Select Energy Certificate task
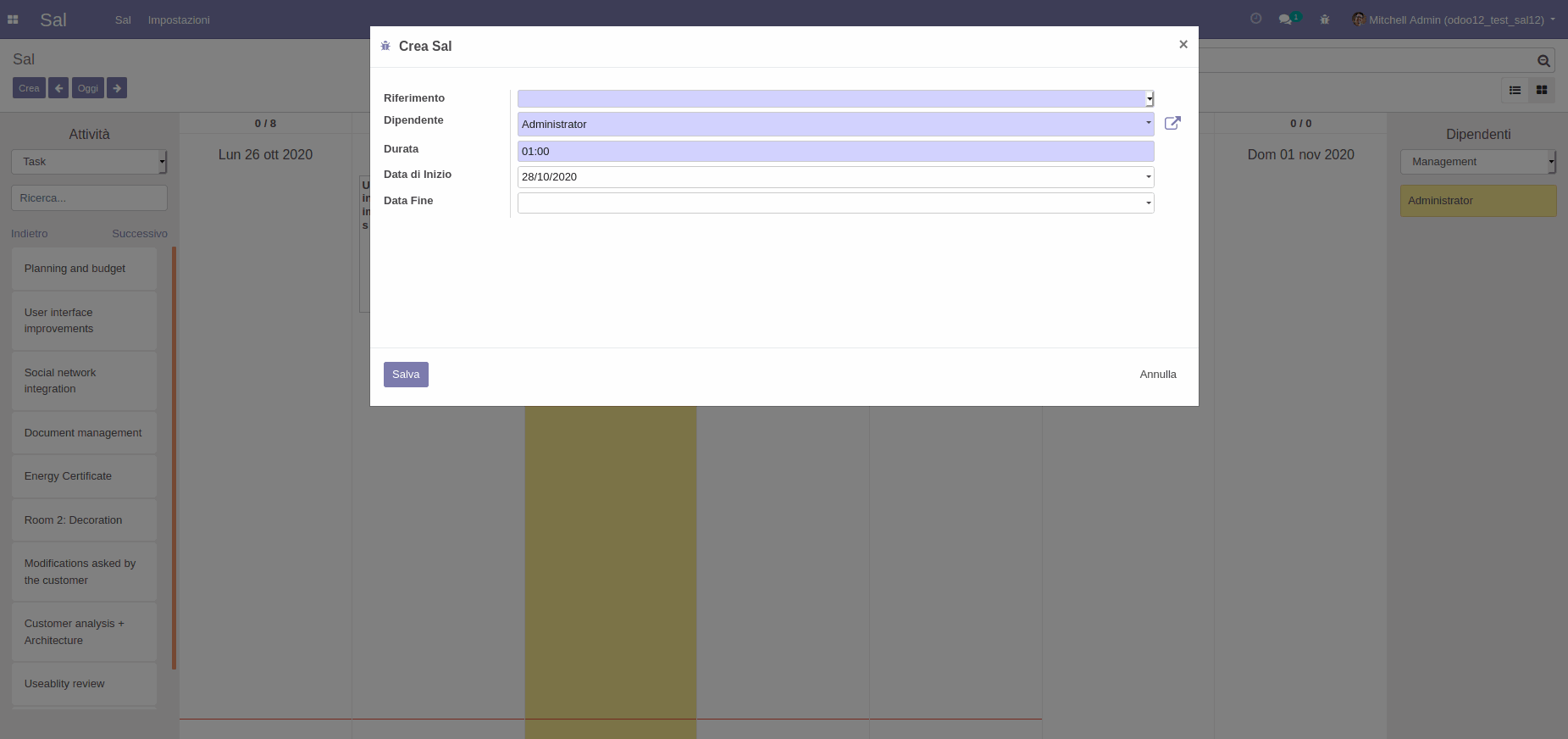The height and width of the screenshot is (739, 1568). point(84,476)
